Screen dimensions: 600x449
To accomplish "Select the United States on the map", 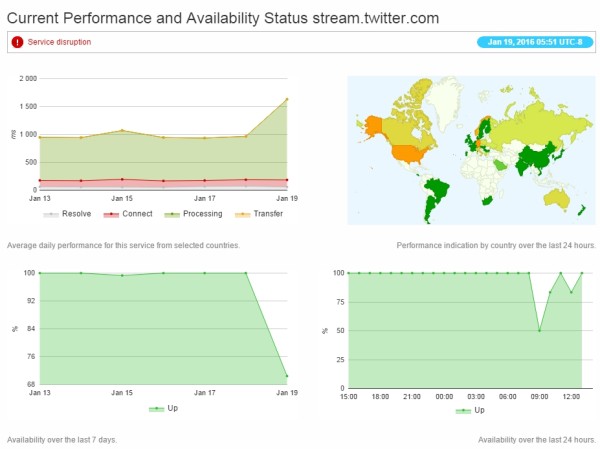I will [x=406, y=153].
